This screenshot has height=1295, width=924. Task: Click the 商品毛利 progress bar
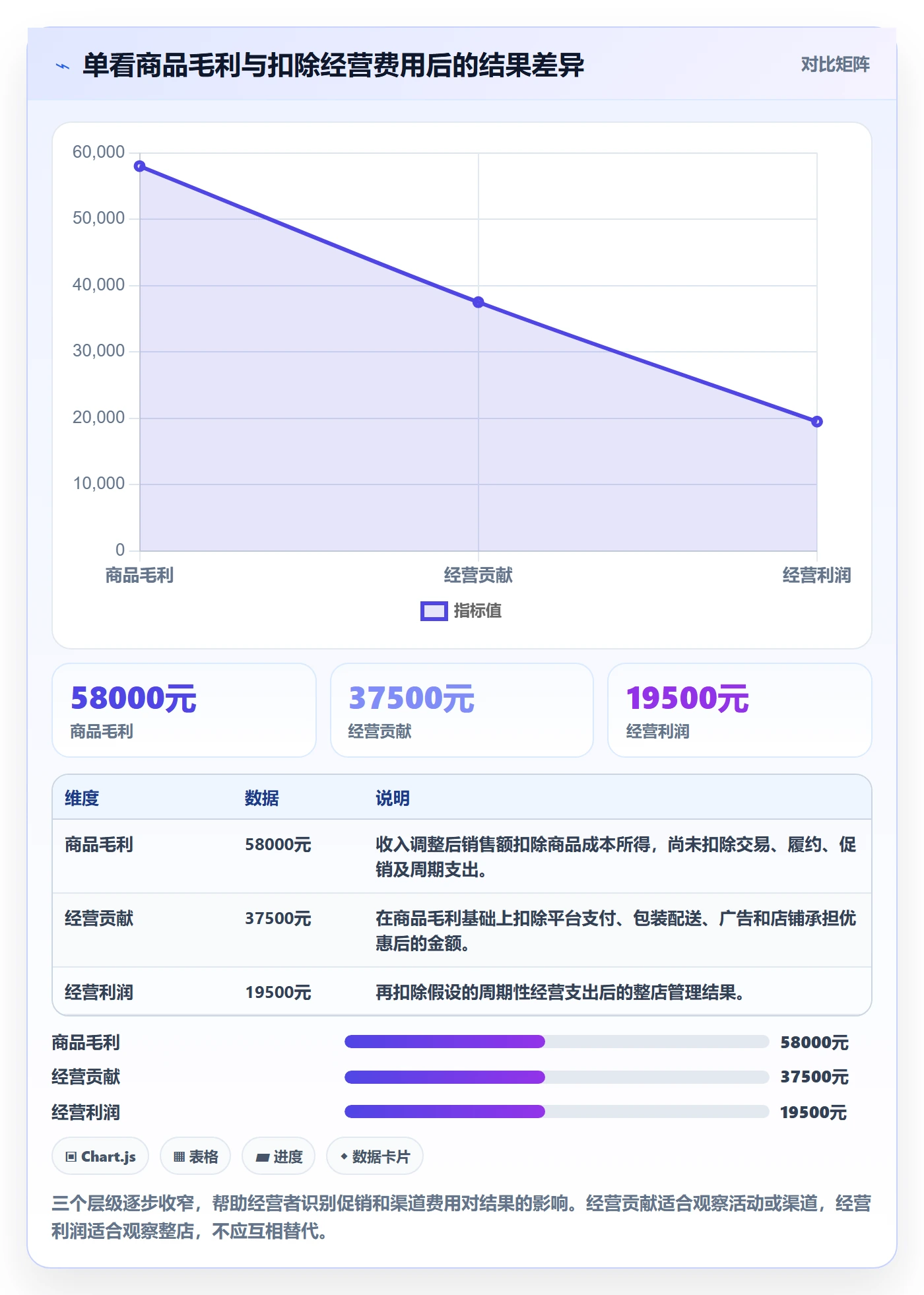tap(557, 1042)
